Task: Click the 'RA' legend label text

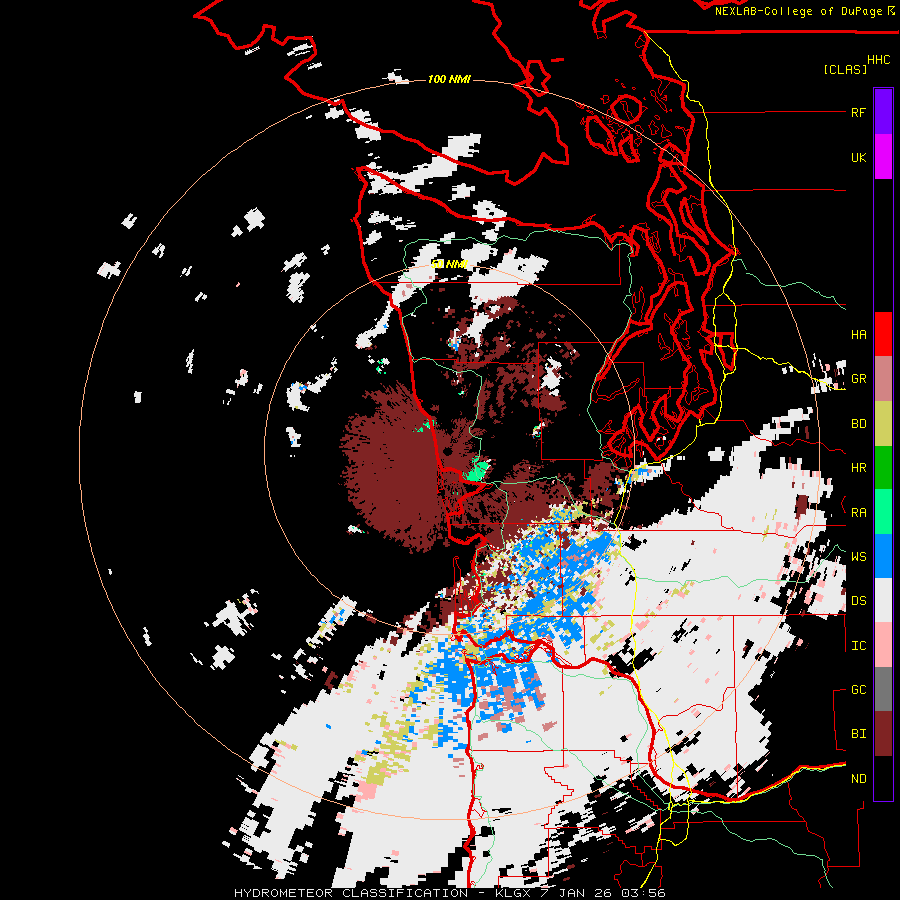Action: 858,513
